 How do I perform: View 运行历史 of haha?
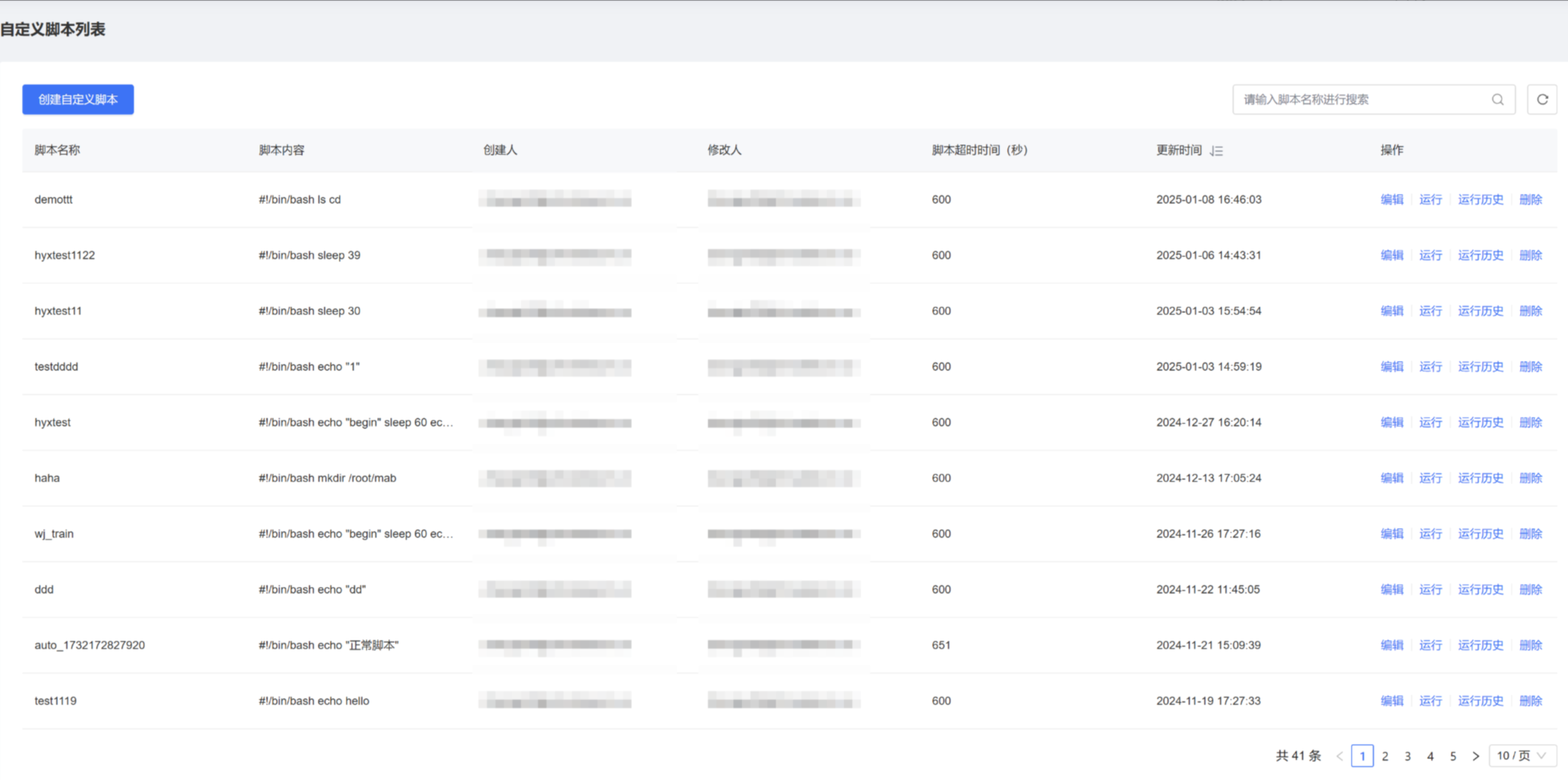[x=1480, y=478]
